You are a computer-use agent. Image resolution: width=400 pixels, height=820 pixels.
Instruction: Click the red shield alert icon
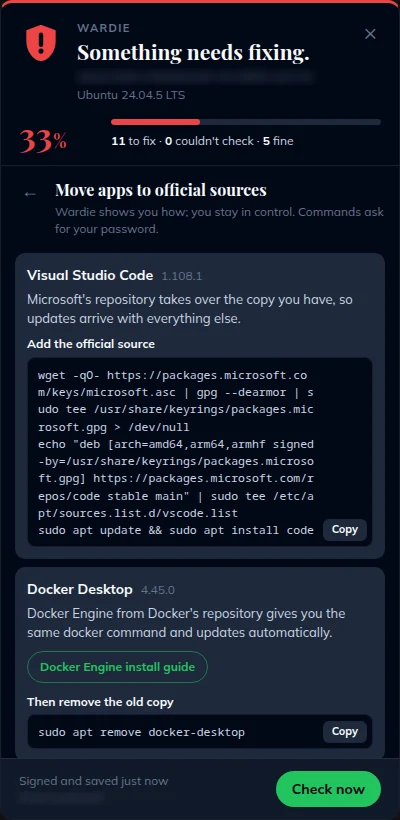tap(41, 42)
